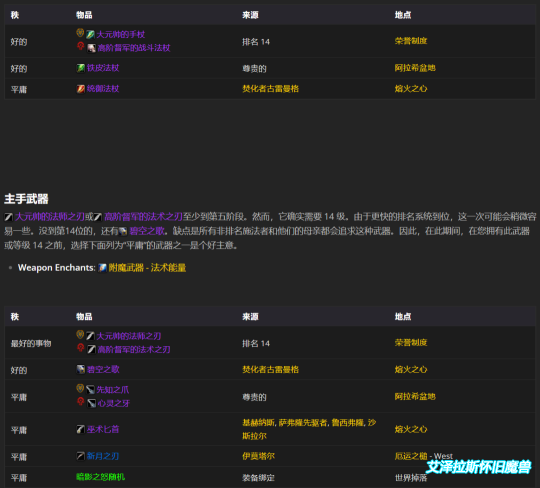Open the 伊奥塔尔 source link

click(x=258, y=456)
